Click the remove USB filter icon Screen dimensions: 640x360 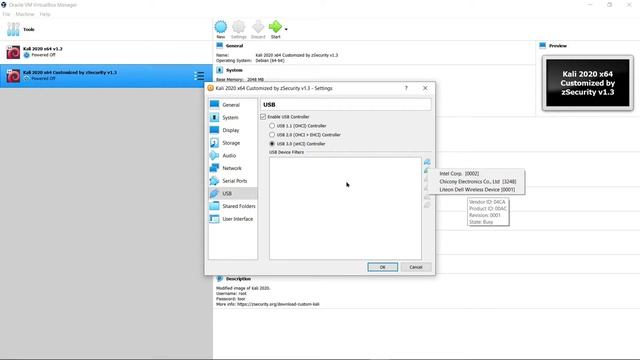427,188
